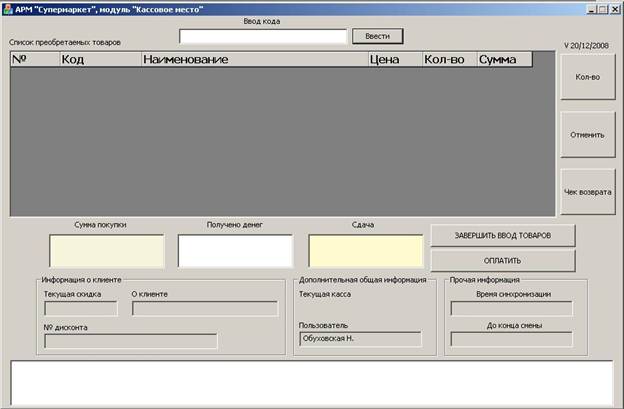Select the Код column header
This screenshot has height=409, width=624.
pos(101,59)
